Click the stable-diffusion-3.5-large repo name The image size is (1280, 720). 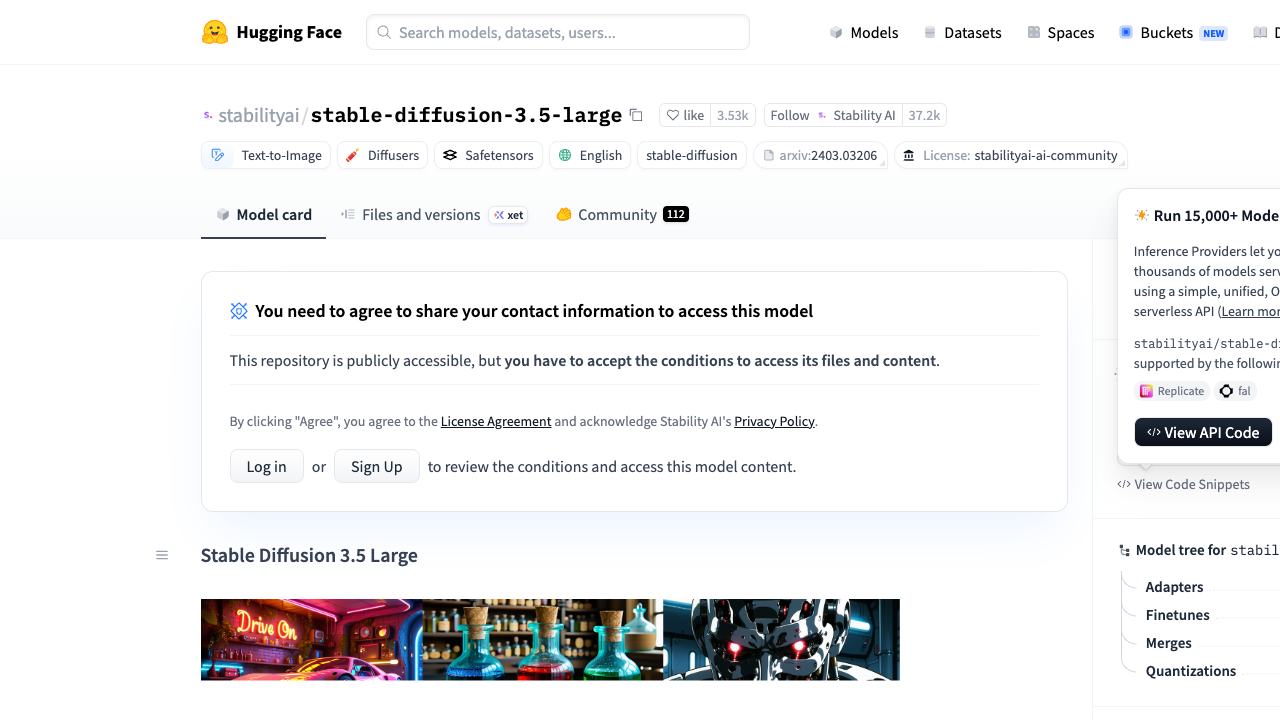click(x=466, y=115)
